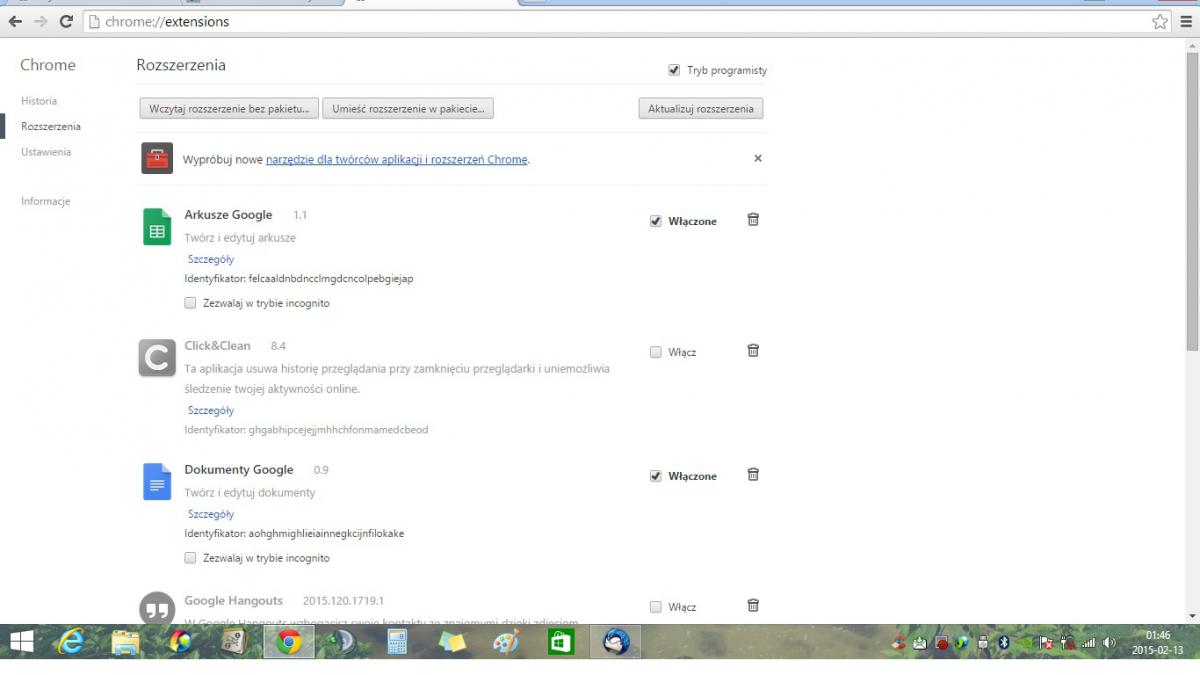This screenshot has height=675, width=1200.
Task: Click the power plug battery tray icon
Action: (x=1068, y=642)
